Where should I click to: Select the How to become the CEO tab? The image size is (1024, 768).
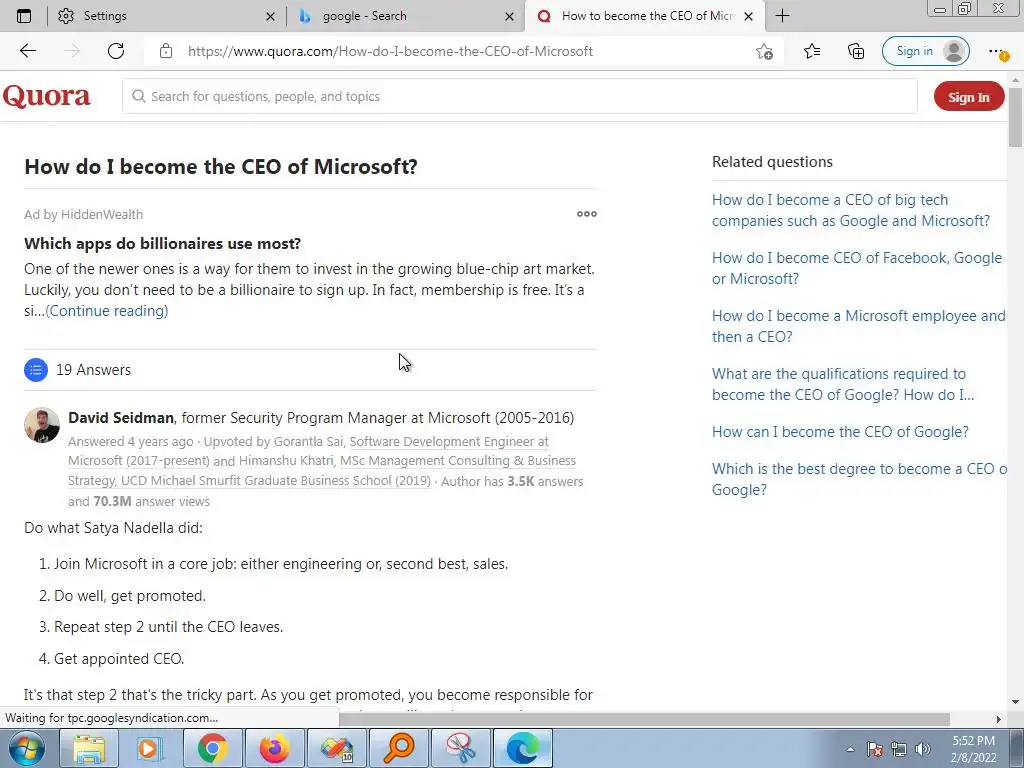click(x=643, y=16)
